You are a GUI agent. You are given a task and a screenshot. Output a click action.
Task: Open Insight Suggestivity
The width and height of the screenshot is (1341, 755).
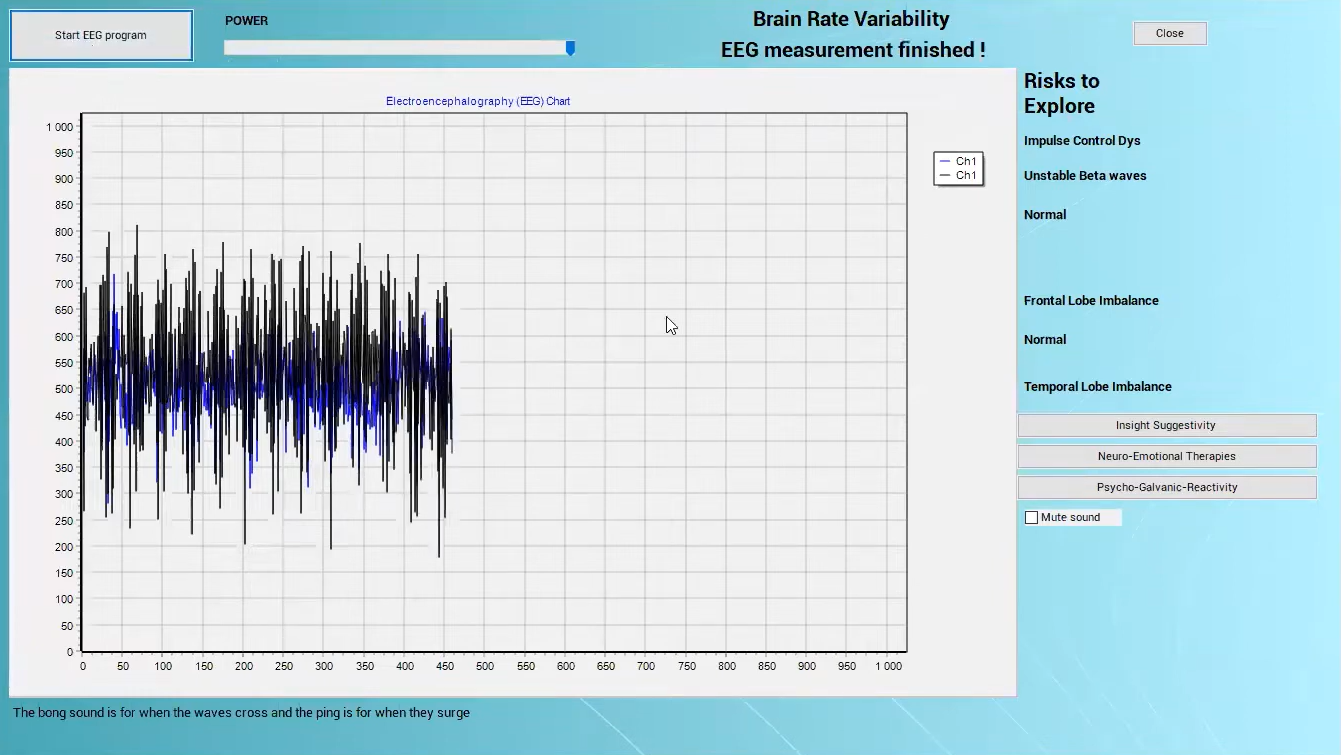pos(1166,425)
